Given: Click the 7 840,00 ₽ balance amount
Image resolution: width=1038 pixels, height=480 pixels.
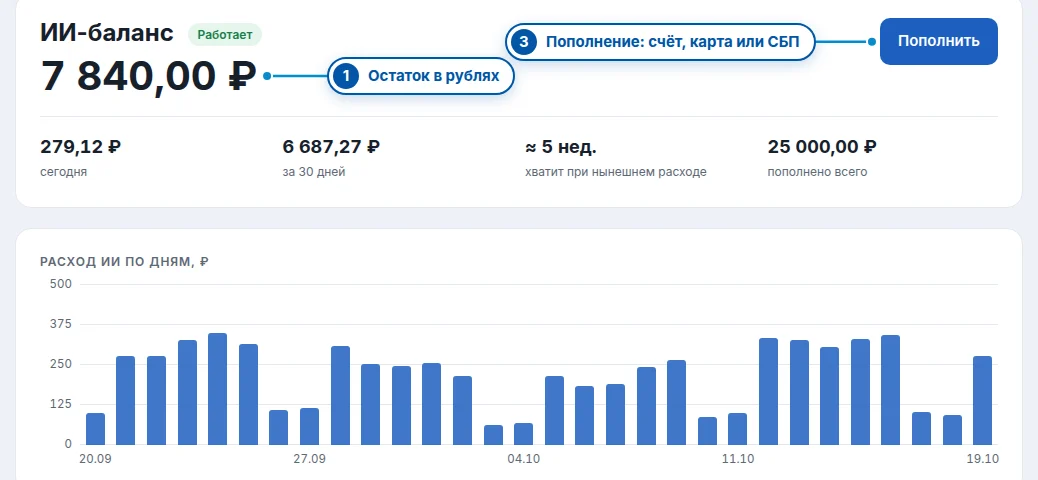Looking at the screenshot, I should click(148, 76).
